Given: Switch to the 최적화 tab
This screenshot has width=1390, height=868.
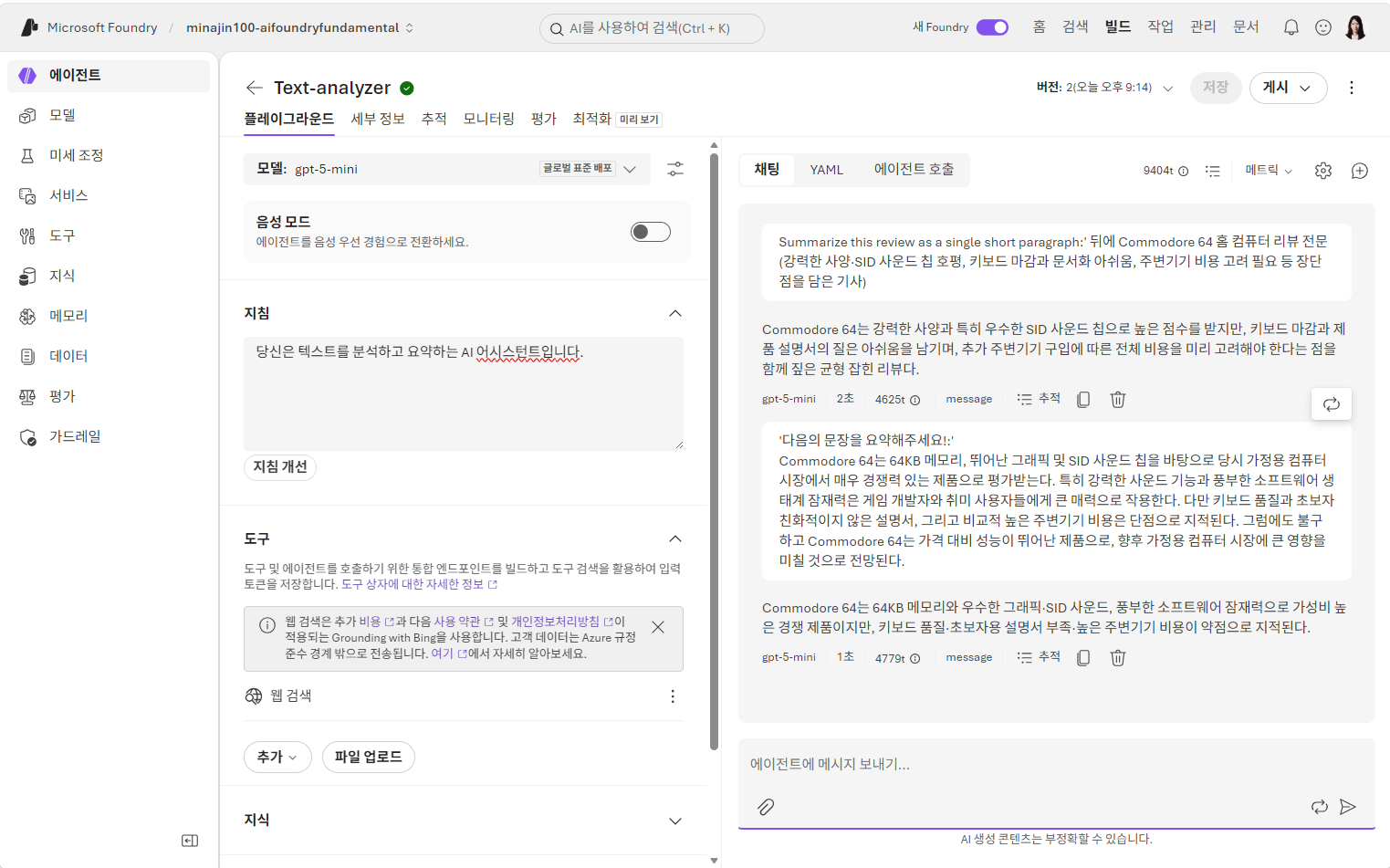Looking at the screenshot, I should click(591, 119).
